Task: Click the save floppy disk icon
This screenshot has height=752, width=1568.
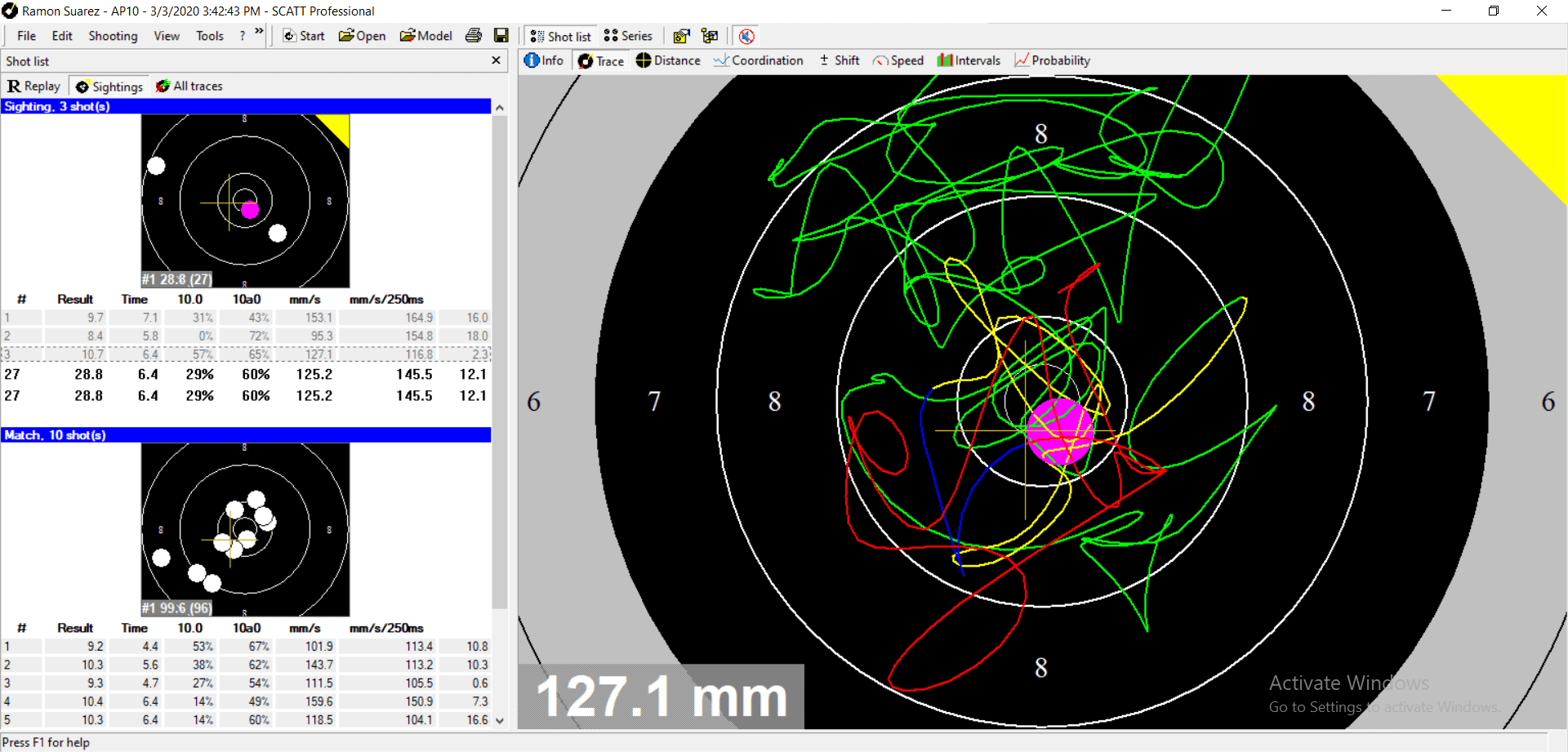Action: pyautogui.click(x=501, y=36)
